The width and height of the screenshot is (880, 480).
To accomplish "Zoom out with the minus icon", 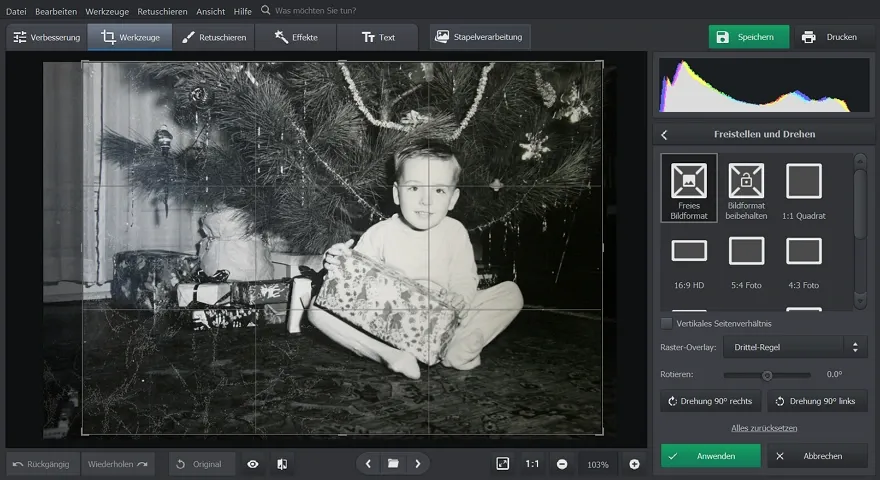I will point(562,464).
